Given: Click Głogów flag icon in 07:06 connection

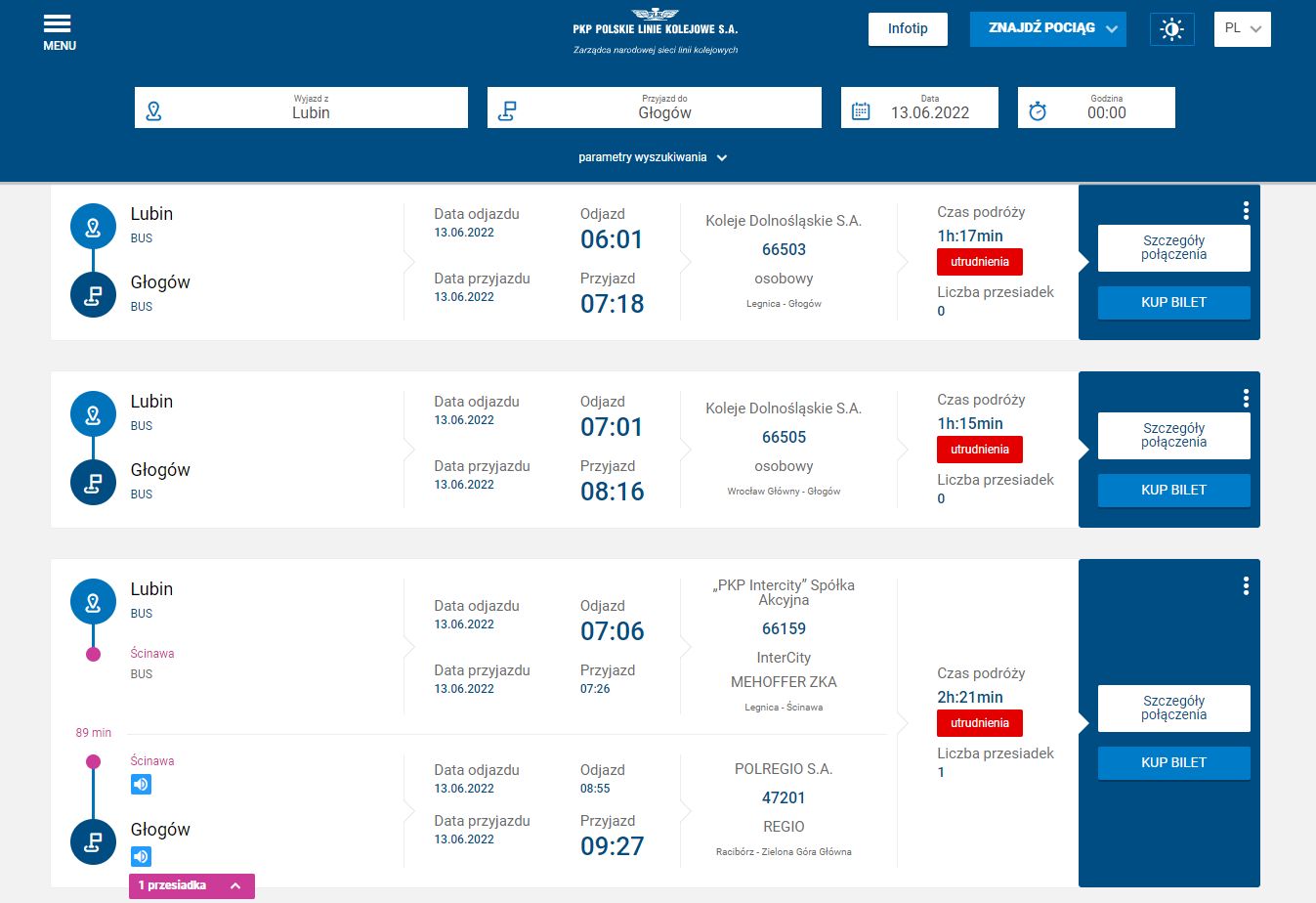Looking at the screenshot, I should (x=93, y=842).
